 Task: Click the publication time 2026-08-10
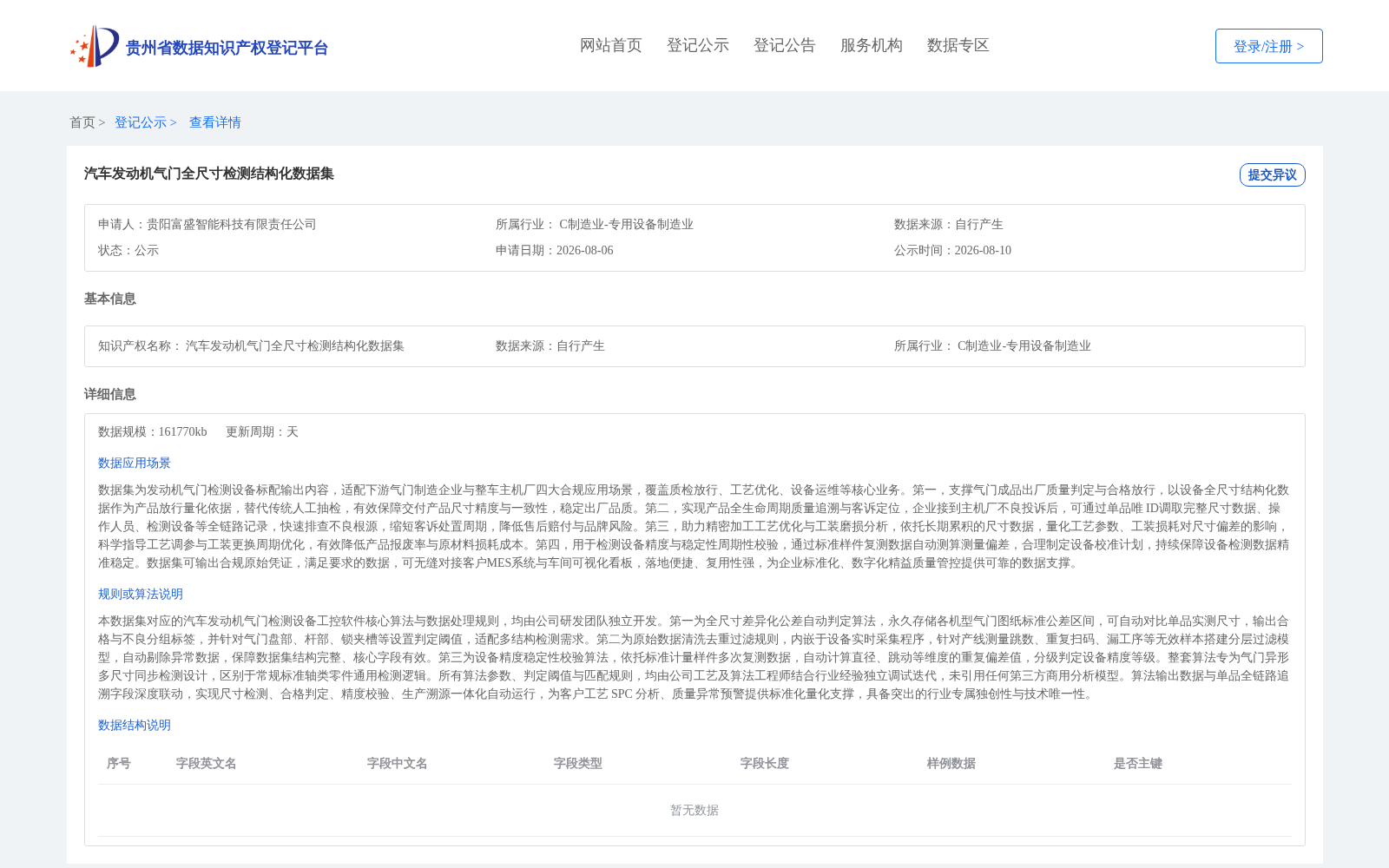[x=983, y=250]
